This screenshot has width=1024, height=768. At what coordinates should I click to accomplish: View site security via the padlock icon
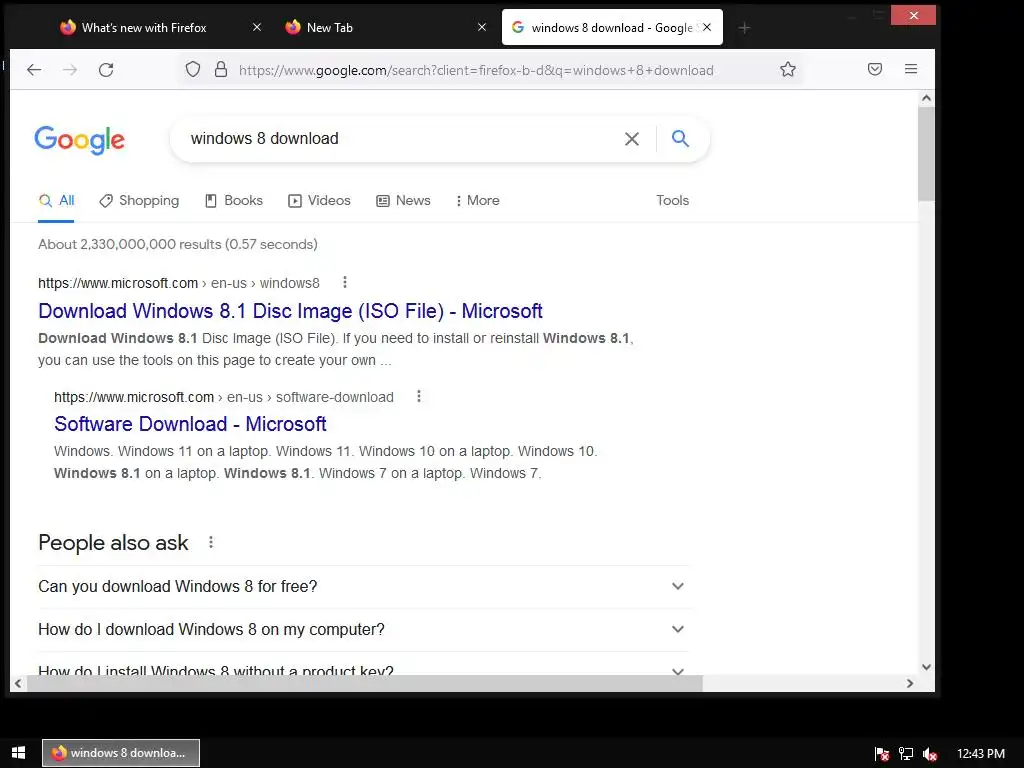[x=221, y=69]
